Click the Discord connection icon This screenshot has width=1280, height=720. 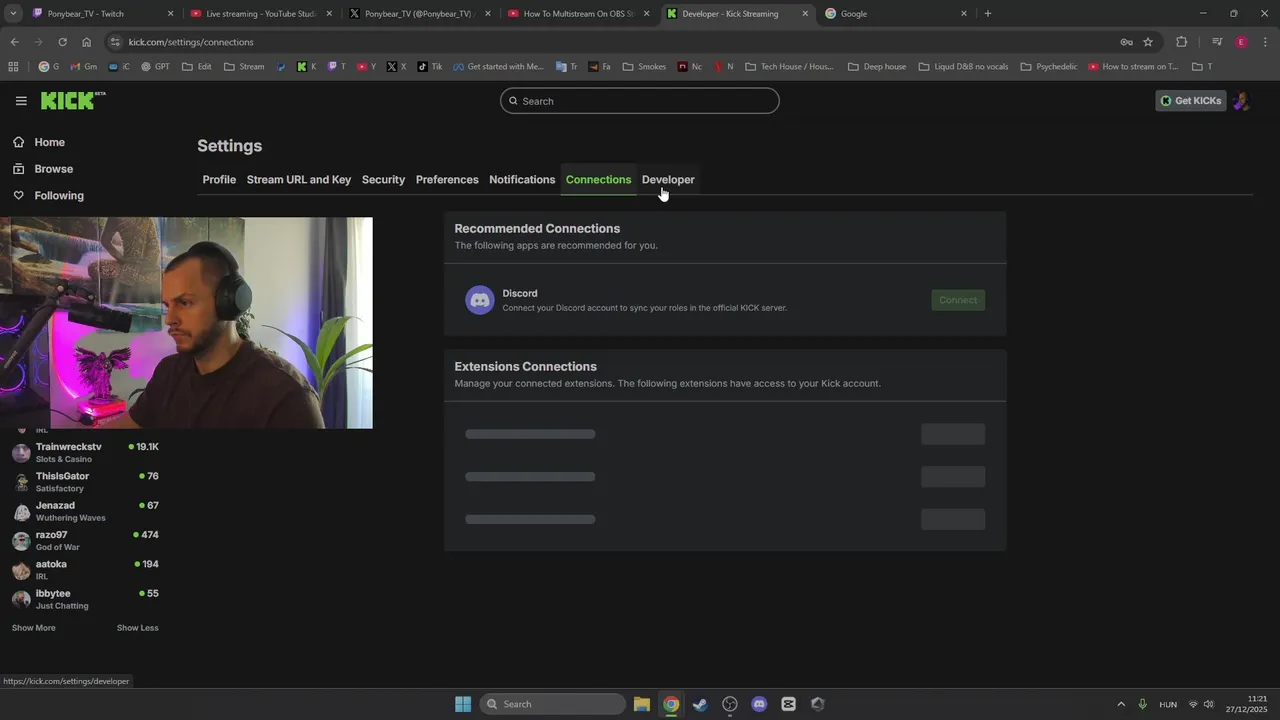coord(480,300)
